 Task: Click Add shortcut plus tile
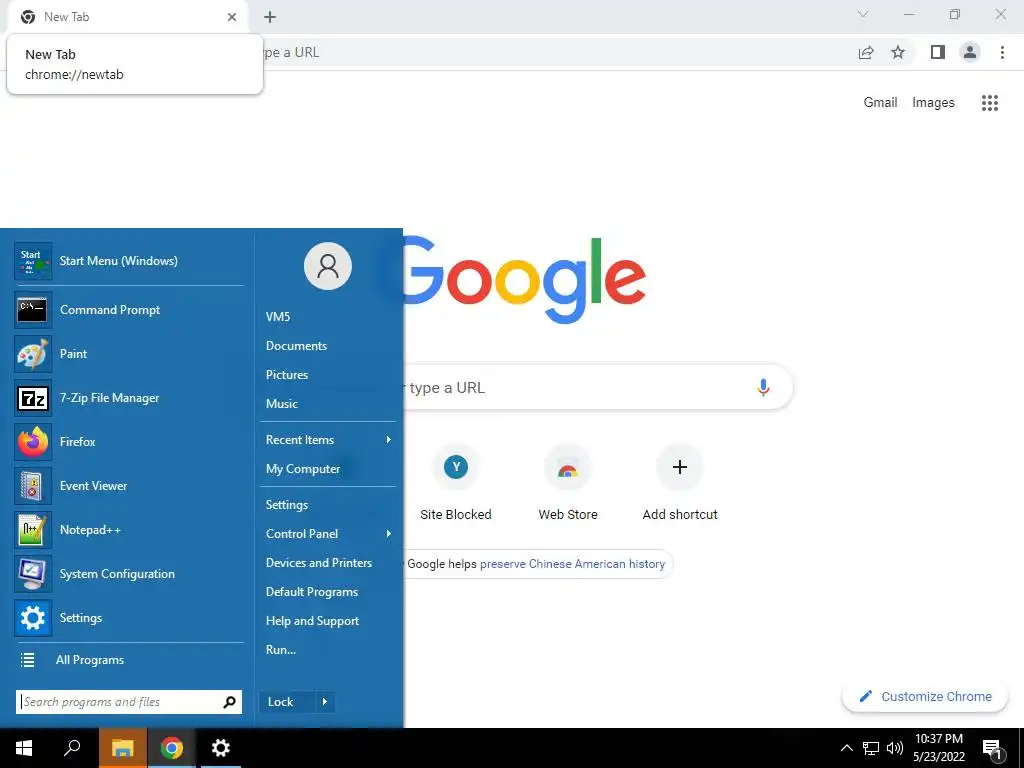[x=680, y=483]
